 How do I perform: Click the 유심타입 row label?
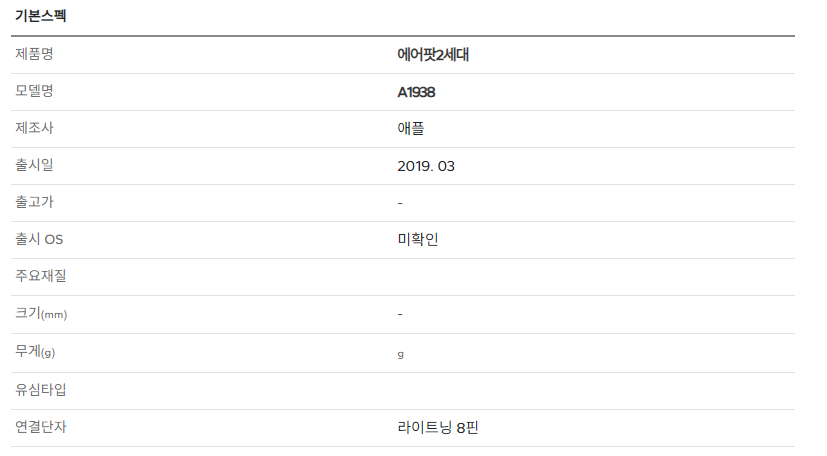click(x=41, y=390)
